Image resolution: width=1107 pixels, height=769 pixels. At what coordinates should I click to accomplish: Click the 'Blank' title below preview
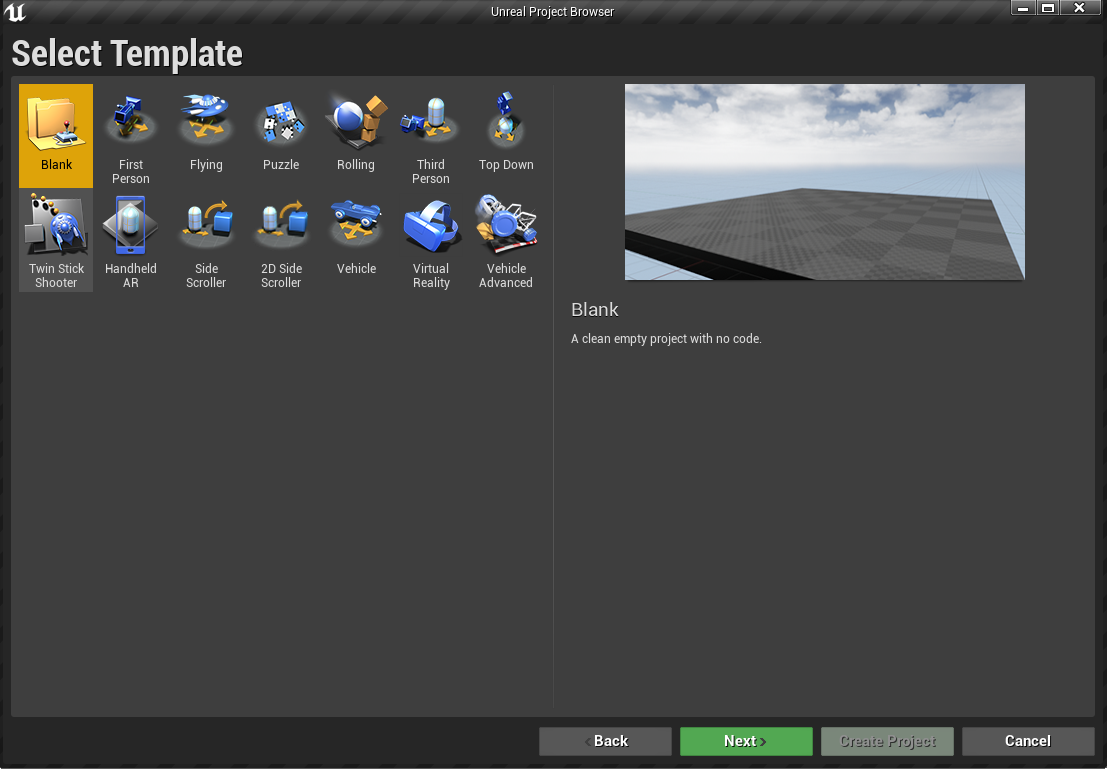coord(594,309)
